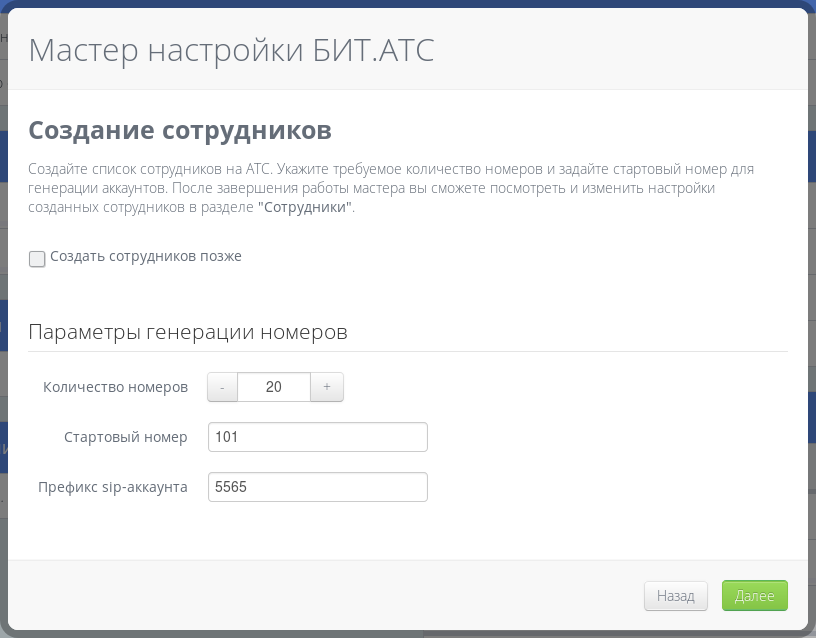Click the 'Стартовый номер' label
The width and height of the screenshot is (816, 638).
pyautogui.click(x=125, y=437)
